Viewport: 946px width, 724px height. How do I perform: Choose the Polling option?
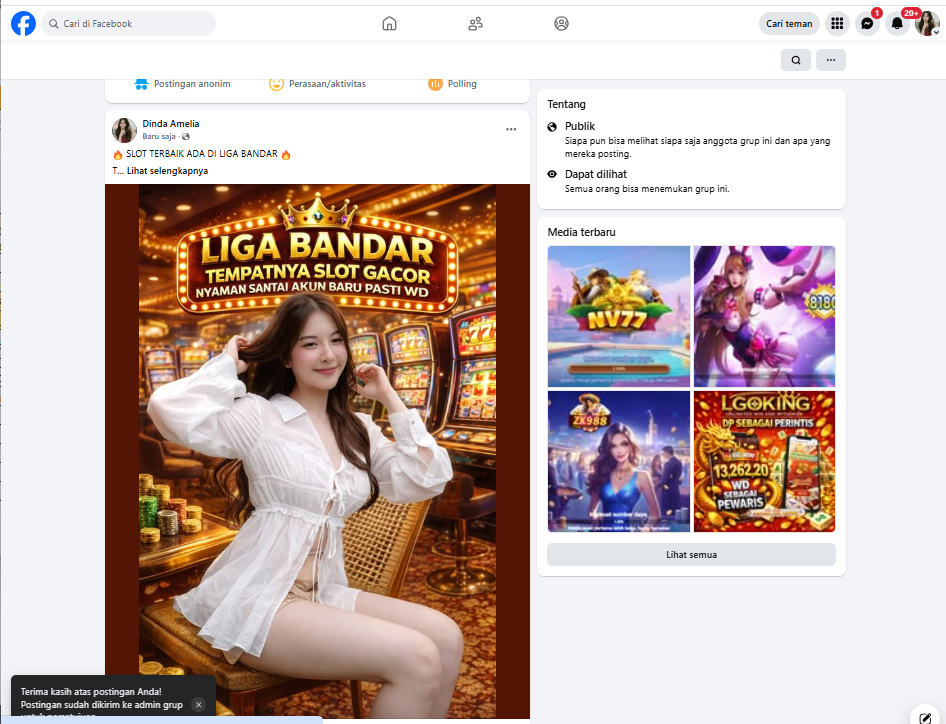(x=452, y=84)
